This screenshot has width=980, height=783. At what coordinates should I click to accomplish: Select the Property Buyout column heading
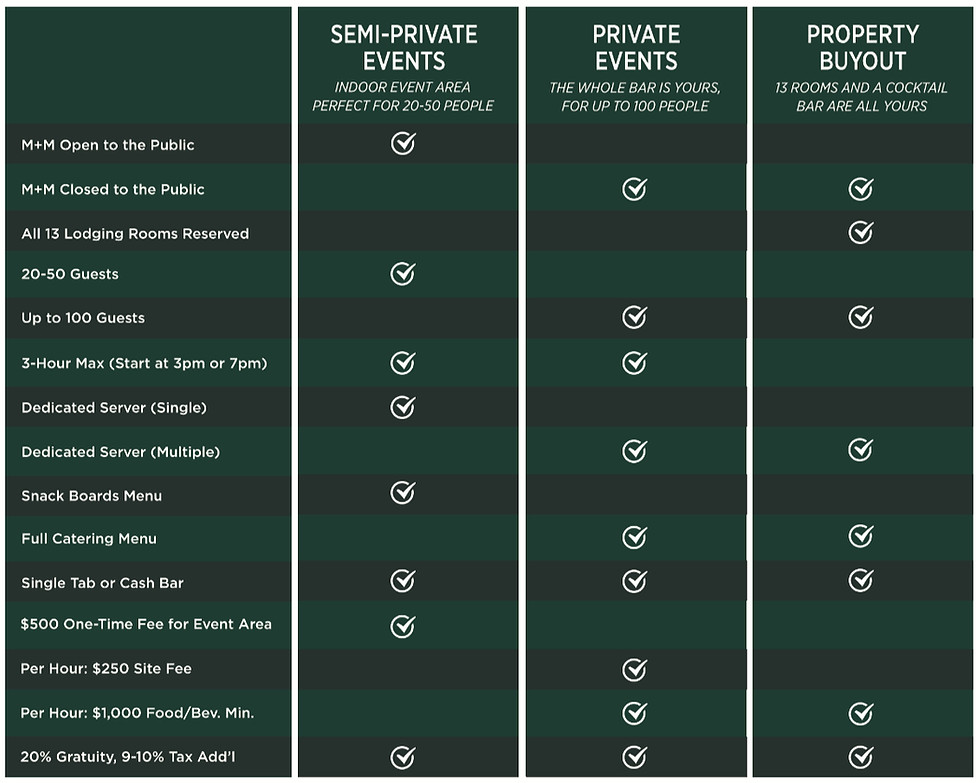(x=862, y=47)
